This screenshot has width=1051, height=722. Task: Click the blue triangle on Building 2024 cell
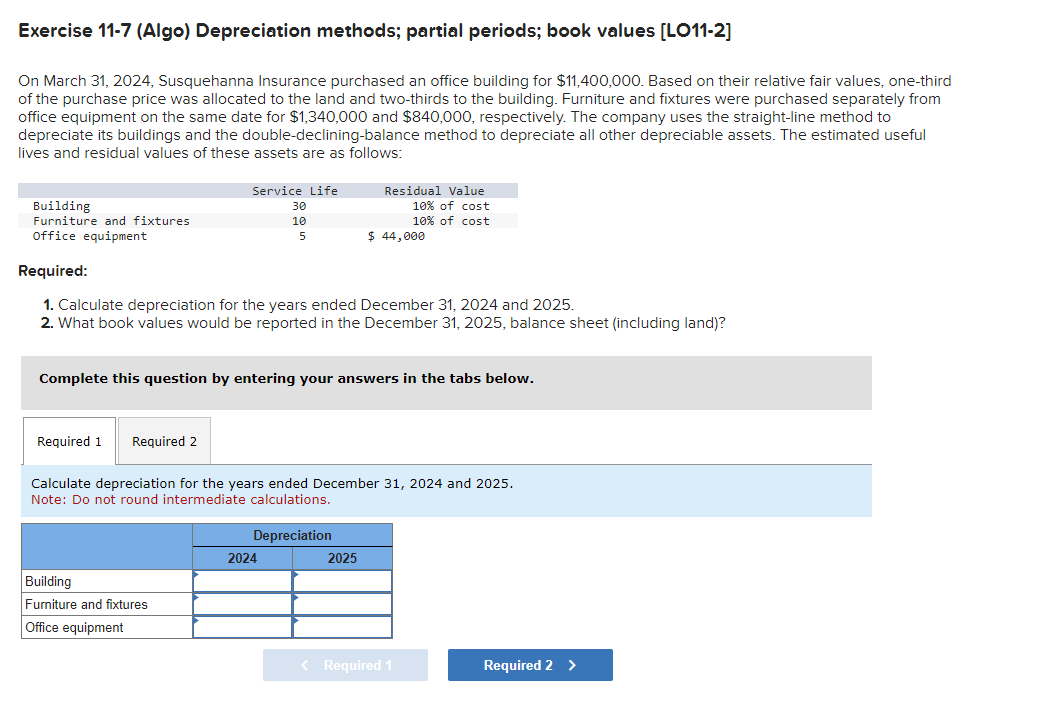[x=196, y=575]
